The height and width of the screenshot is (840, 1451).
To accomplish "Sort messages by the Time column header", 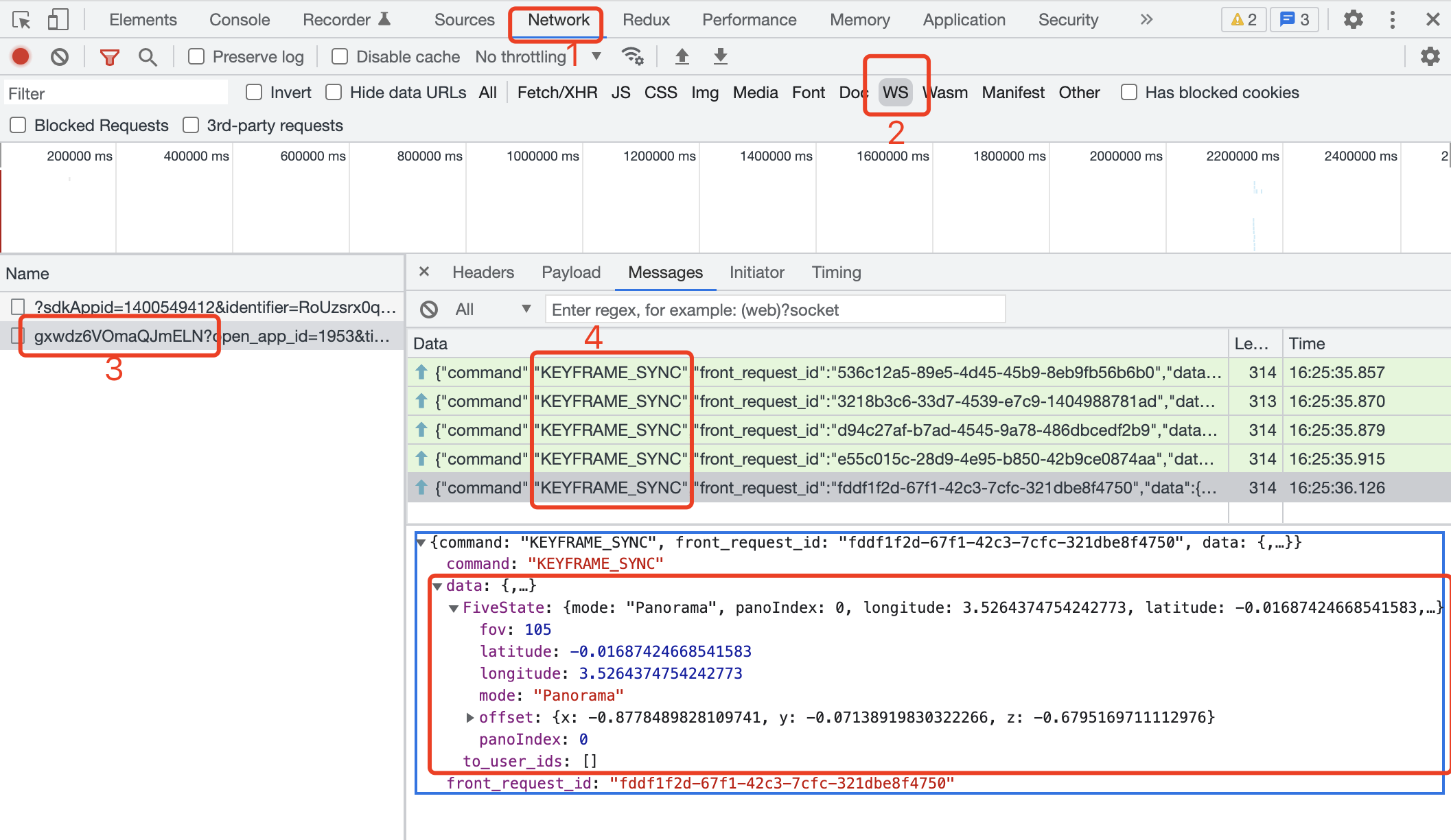I will tap(1366, 343).
